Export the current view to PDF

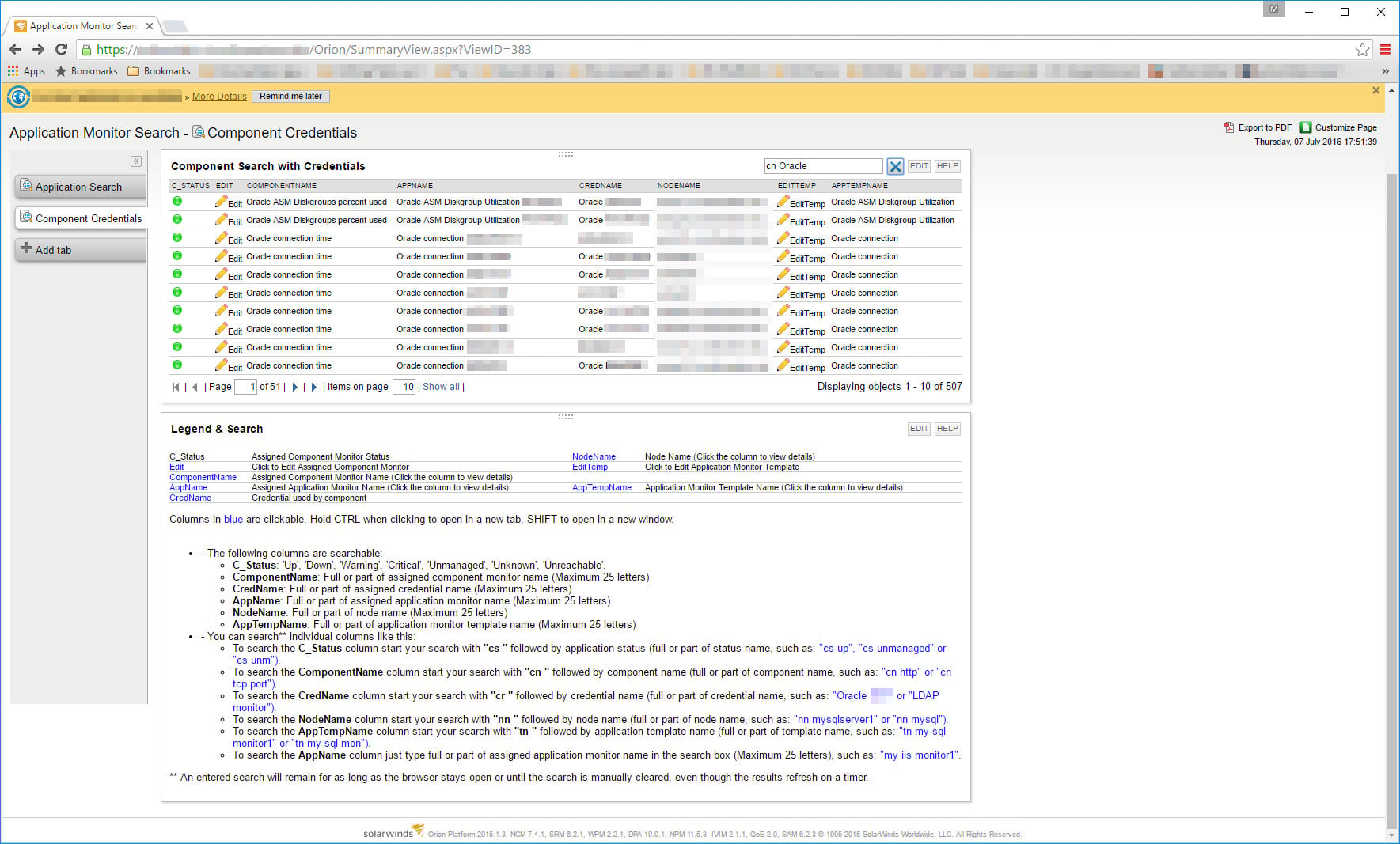coord(1263,127)
